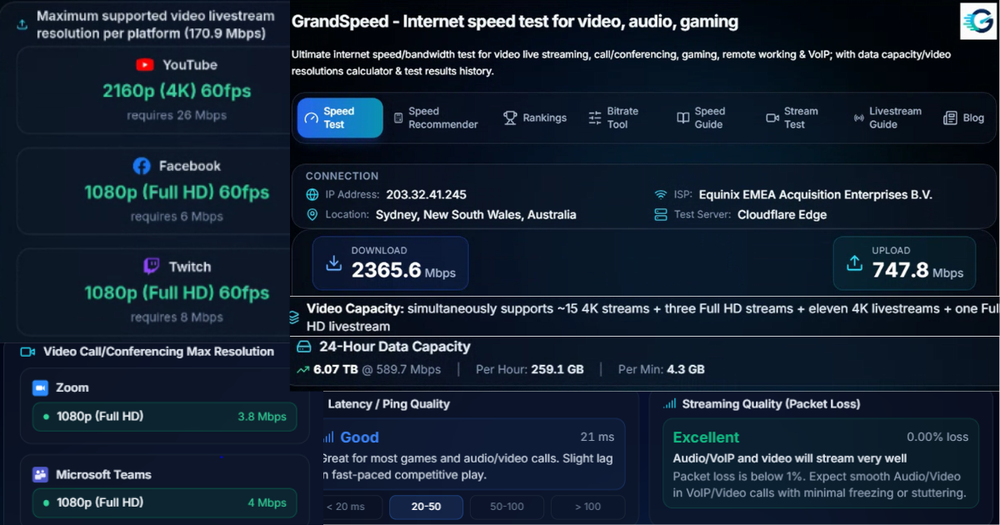Click the data capacity trend arrow icon
1000x525 pixels.
[x=303, y=369]
